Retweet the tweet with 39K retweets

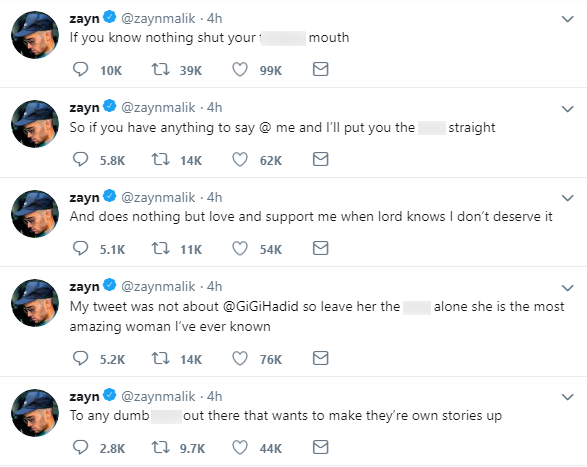[x=160, y=70]
